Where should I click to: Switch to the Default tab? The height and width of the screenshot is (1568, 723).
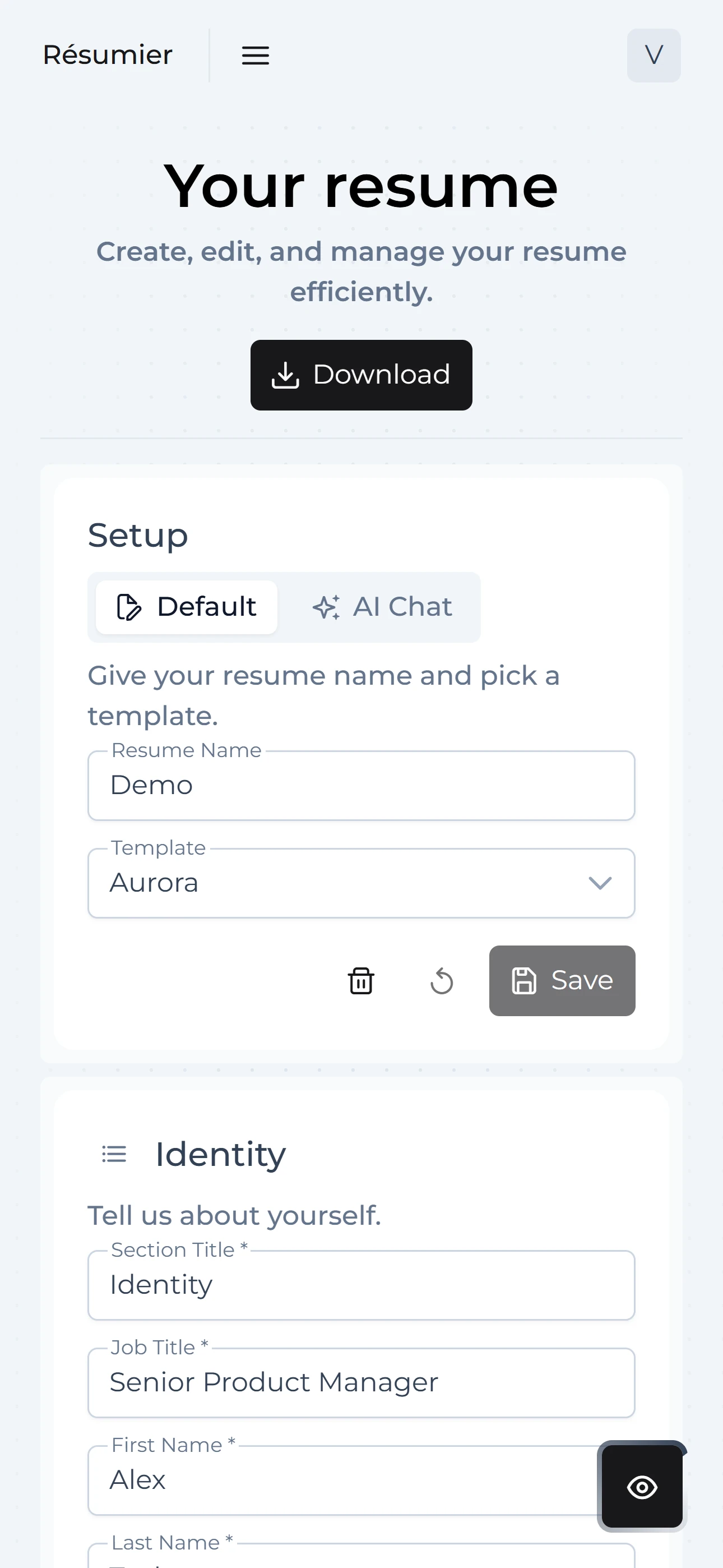point(186,607)
